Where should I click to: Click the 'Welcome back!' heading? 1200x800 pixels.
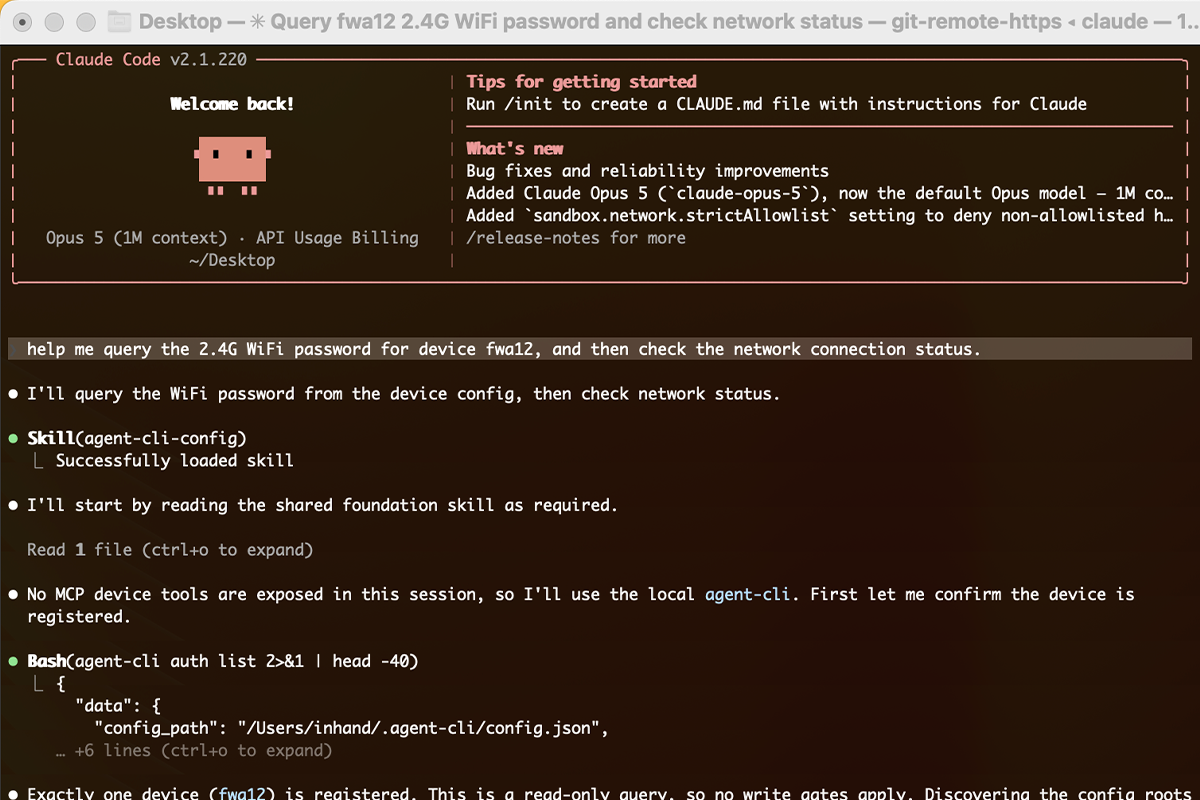tap(232, 104)
